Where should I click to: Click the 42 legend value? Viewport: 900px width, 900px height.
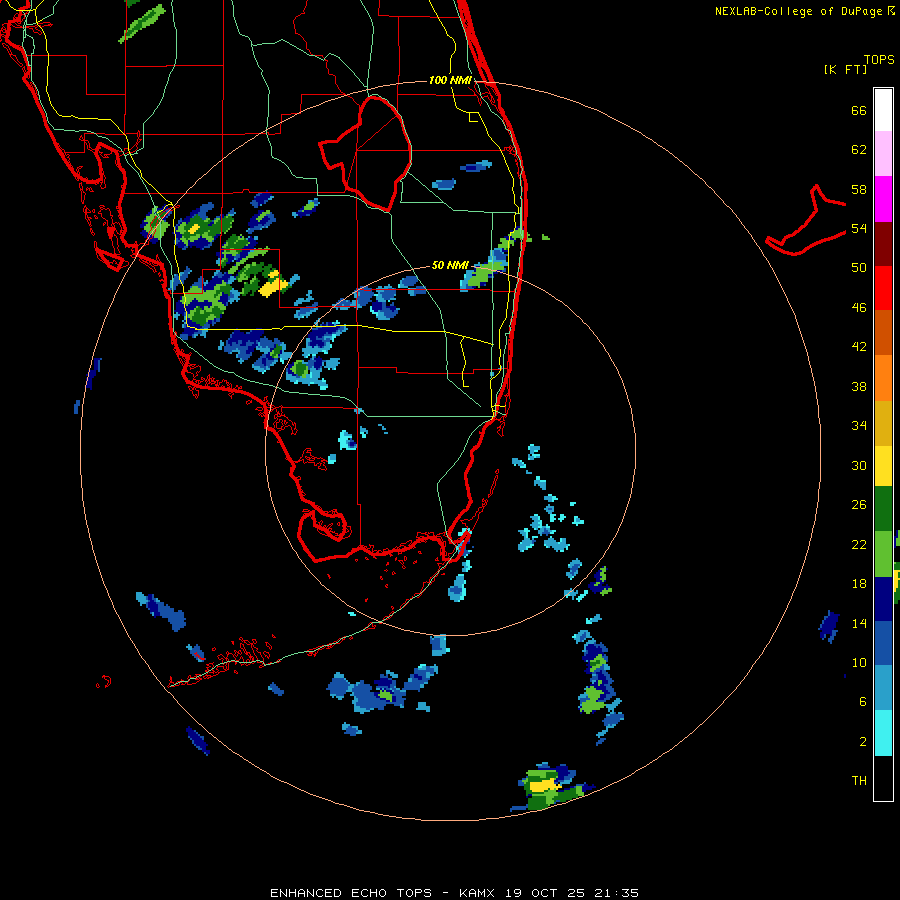859,347
